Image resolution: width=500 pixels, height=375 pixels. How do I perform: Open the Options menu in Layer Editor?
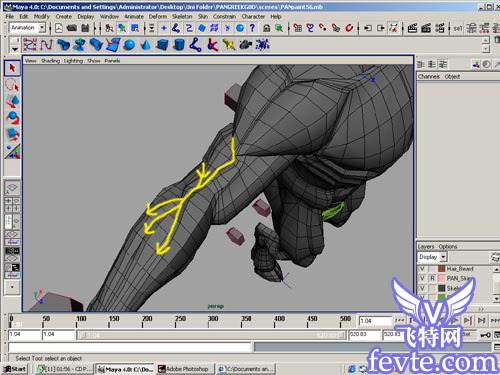coord(448,247)
